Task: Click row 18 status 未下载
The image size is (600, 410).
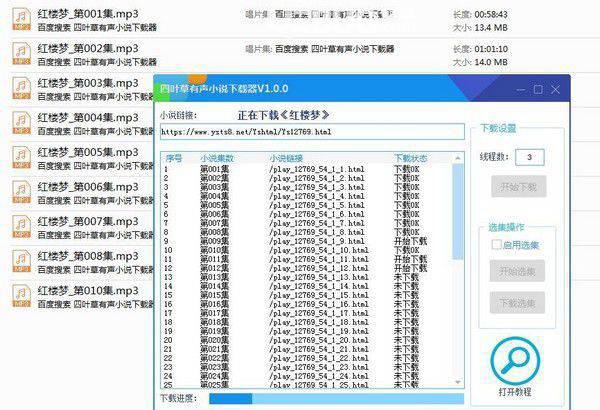Action: click(406, 322)
